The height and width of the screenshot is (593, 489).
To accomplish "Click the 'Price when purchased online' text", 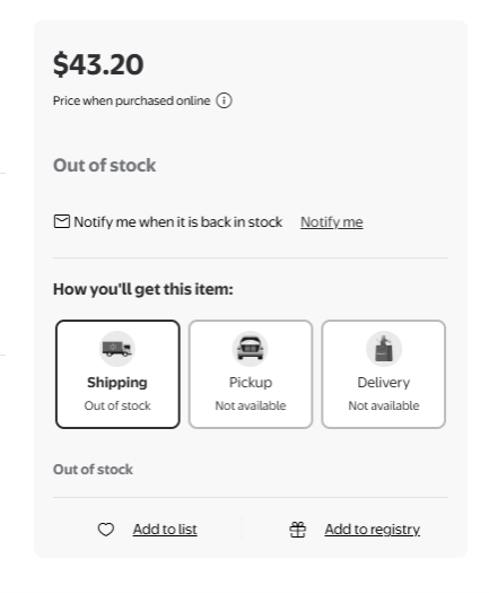I will click(x=131, y=101).
